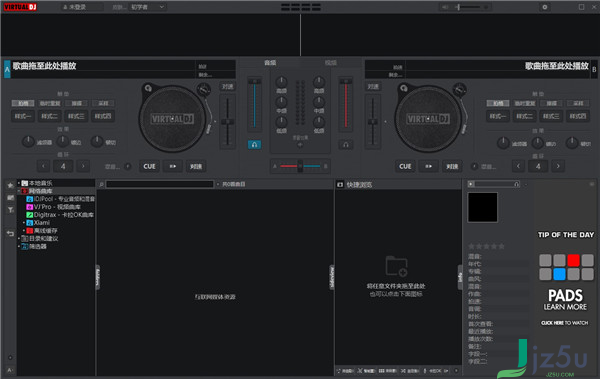The width and height of the screenshot is (600, 379).
Task: Click 对速 button above deck B pitch slider
Action: pyautogui.click(x=373, y=87)
